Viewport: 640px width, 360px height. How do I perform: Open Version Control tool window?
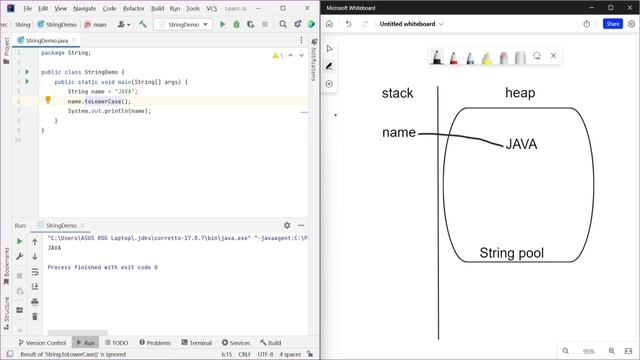click(x=42, y=343)
